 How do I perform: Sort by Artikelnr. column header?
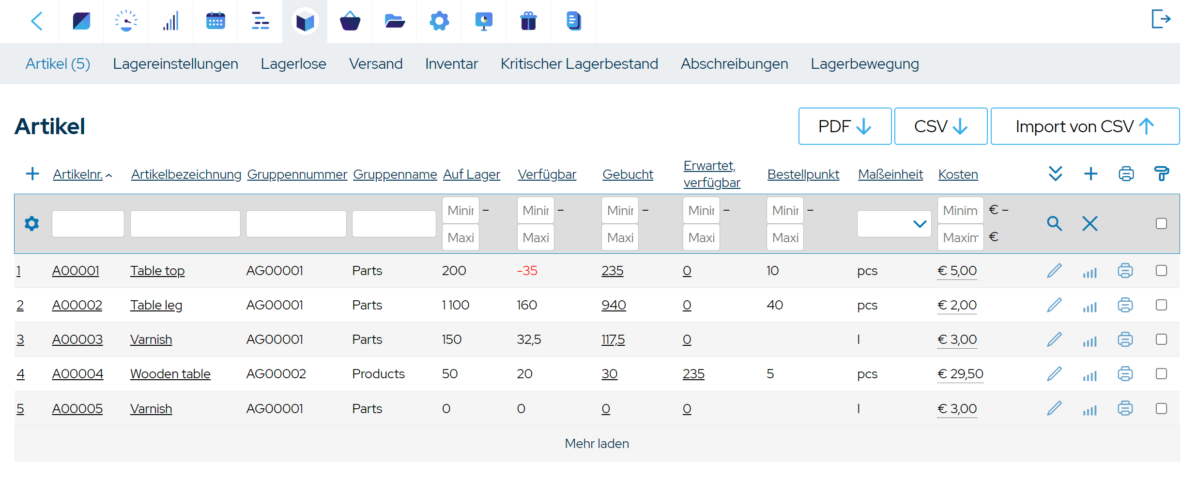coord(77,175)
